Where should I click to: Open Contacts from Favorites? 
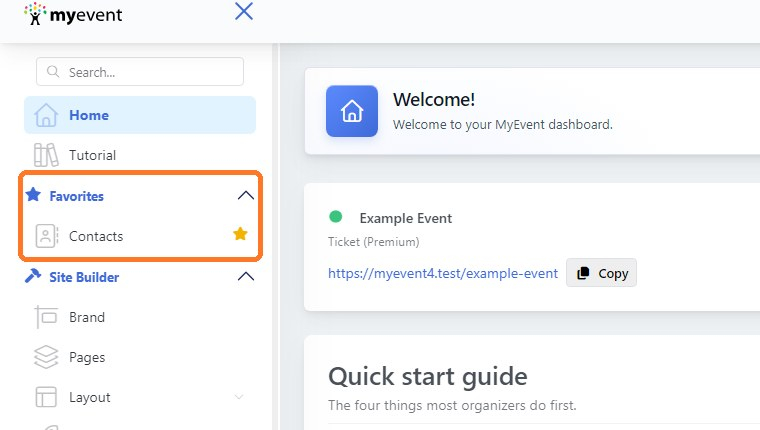coord(96,236)
